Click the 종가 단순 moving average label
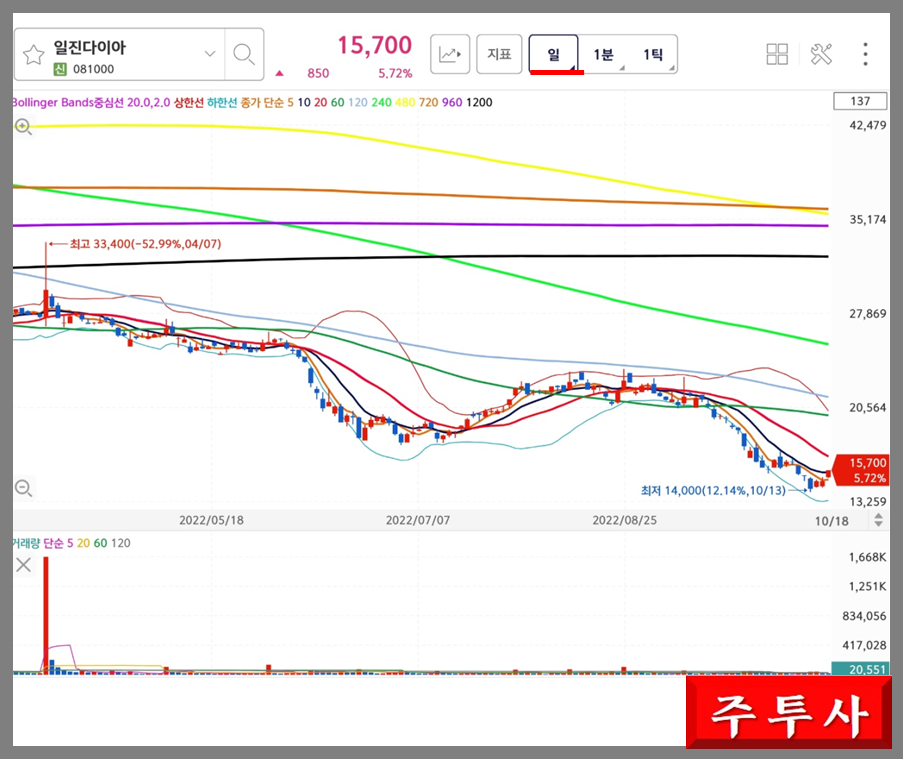903x759 pixels. pyautogui.click(x=262, y=103)
